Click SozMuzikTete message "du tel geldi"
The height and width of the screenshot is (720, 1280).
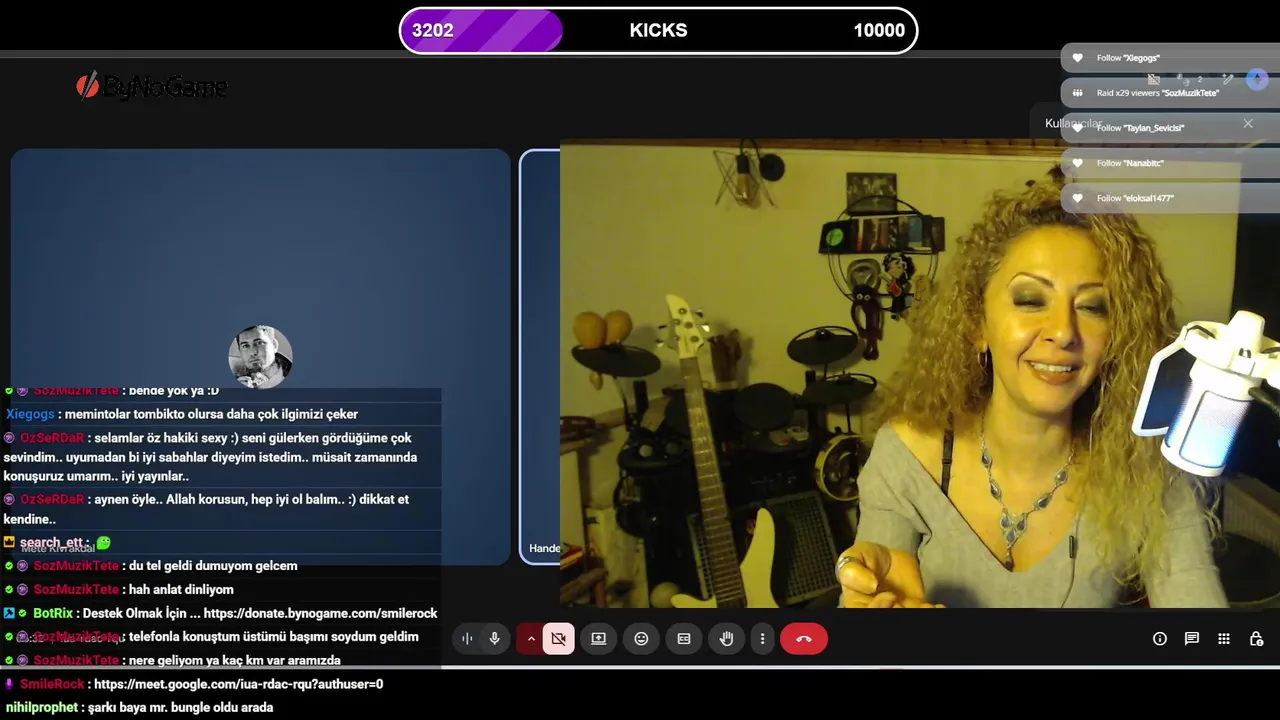tap(213, 566)
